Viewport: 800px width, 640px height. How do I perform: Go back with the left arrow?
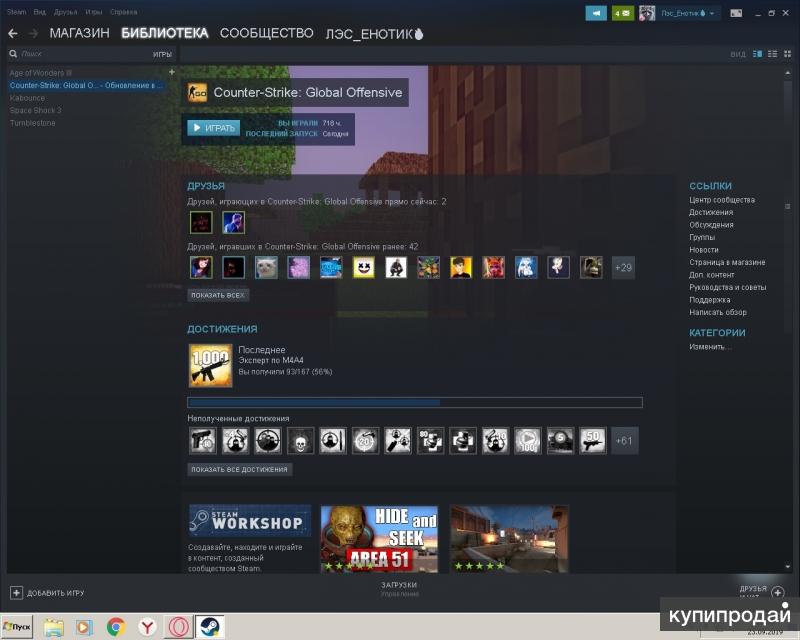point(13,34)
